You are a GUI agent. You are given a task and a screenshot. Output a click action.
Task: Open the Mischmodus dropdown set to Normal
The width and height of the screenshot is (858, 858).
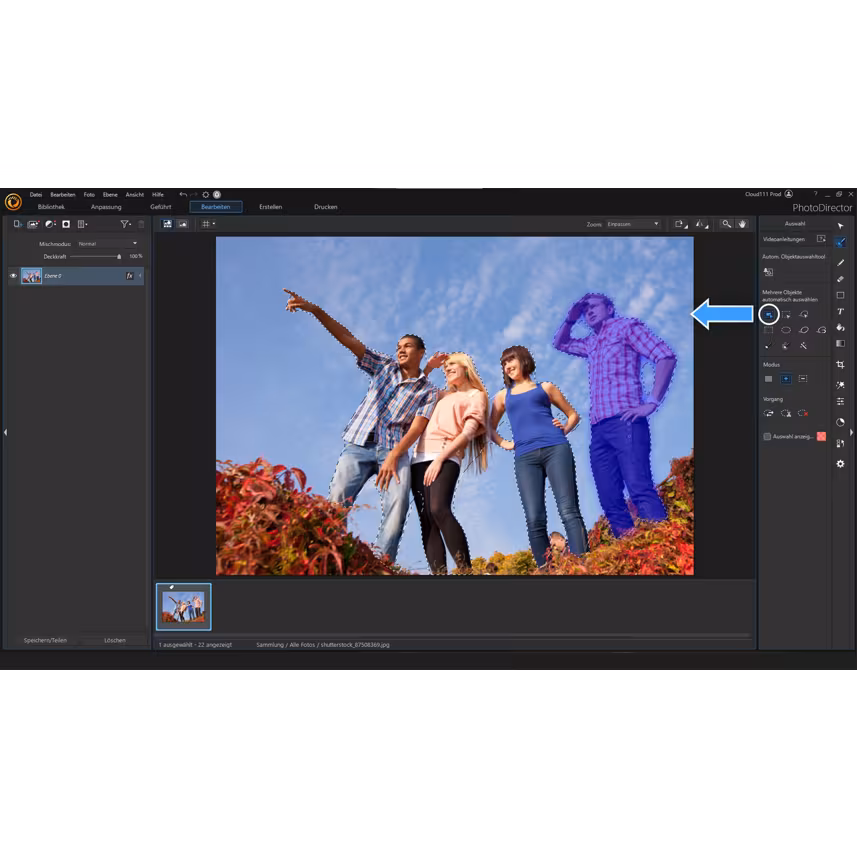(x=110, y=243)
